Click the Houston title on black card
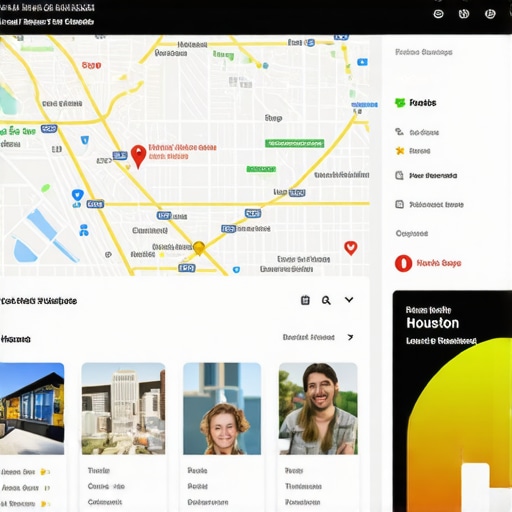The height and width of the screenshot is (512, 512). [433, 323]
